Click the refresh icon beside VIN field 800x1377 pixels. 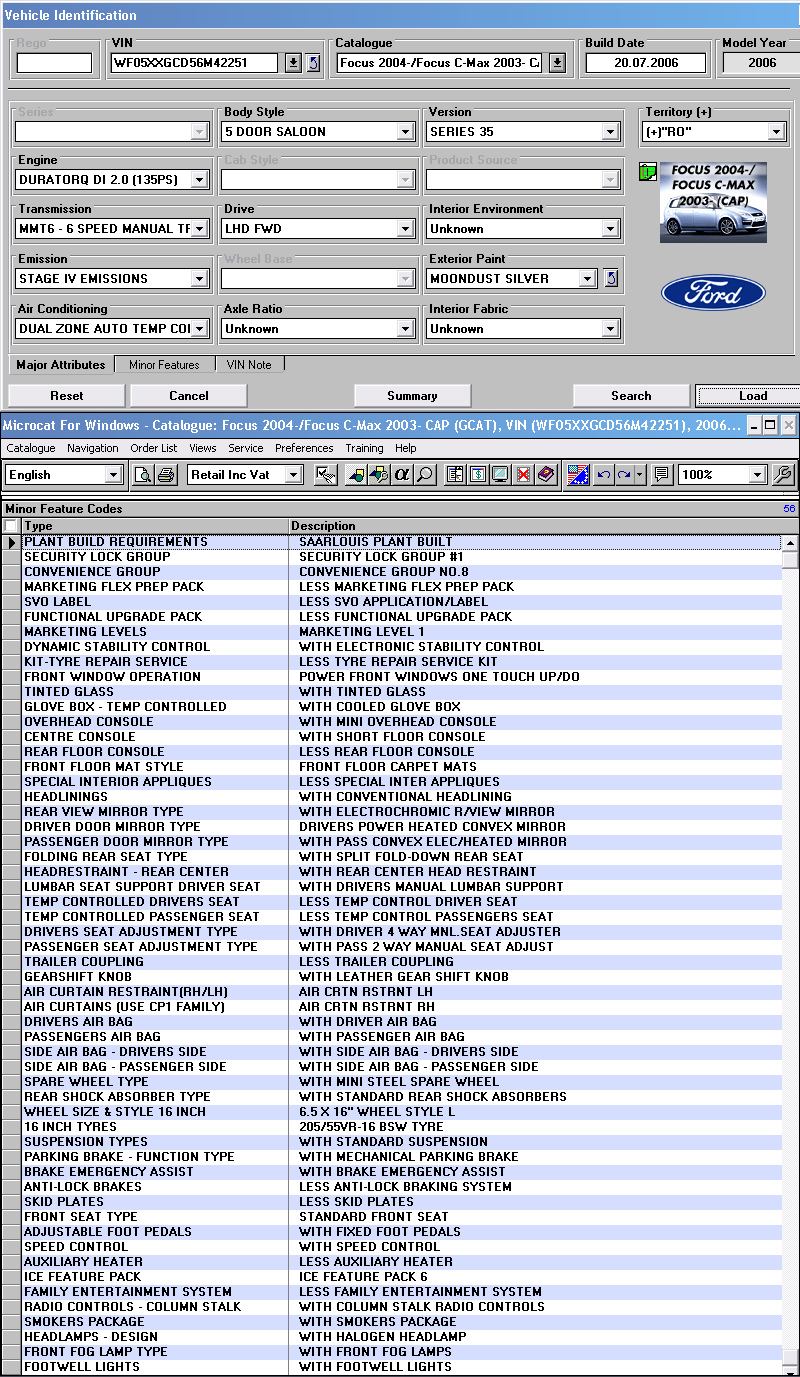(x=313, y=63)
